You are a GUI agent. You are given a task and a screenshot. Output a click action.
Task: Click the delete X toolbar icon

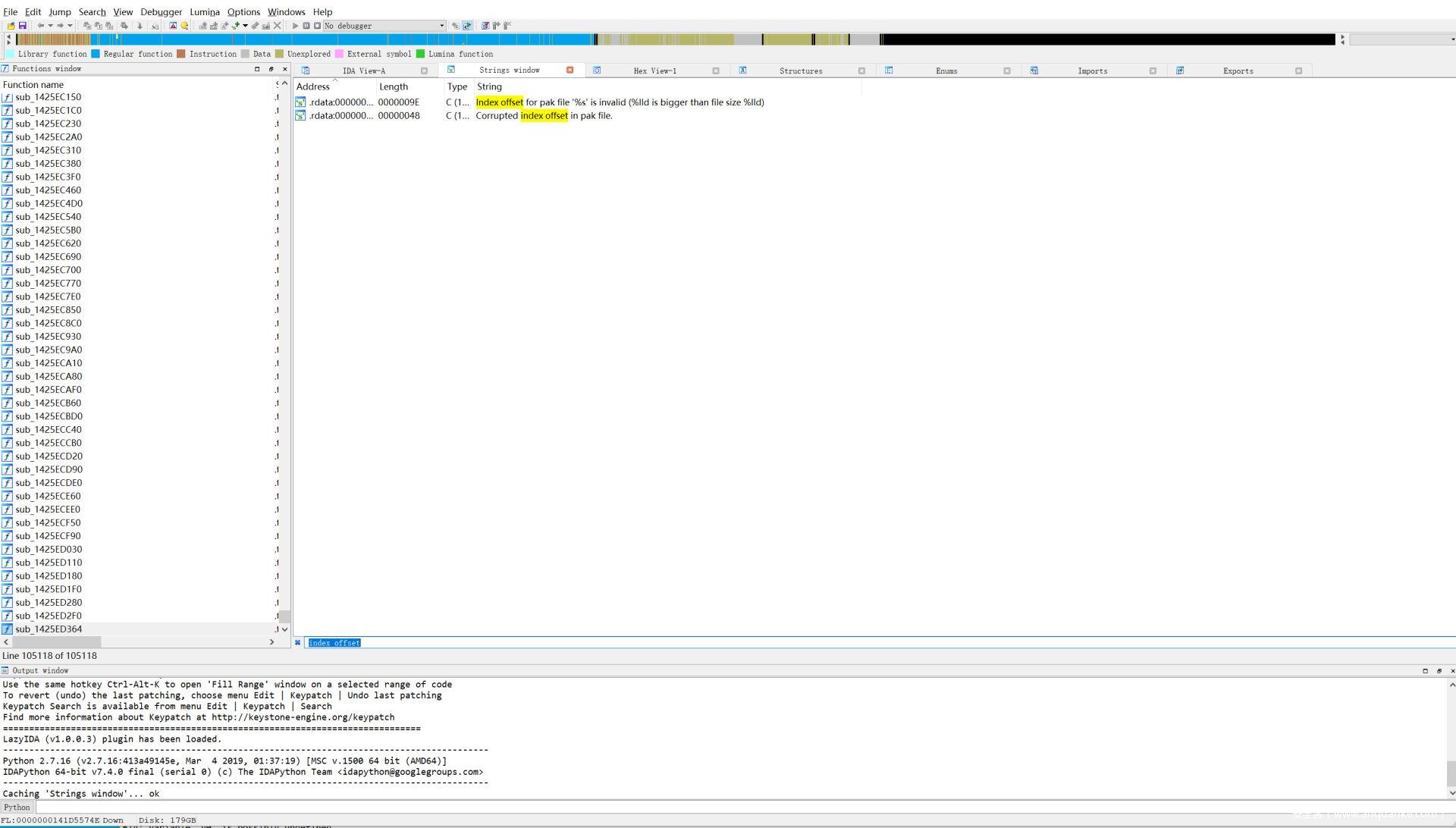tap(278, 26)
